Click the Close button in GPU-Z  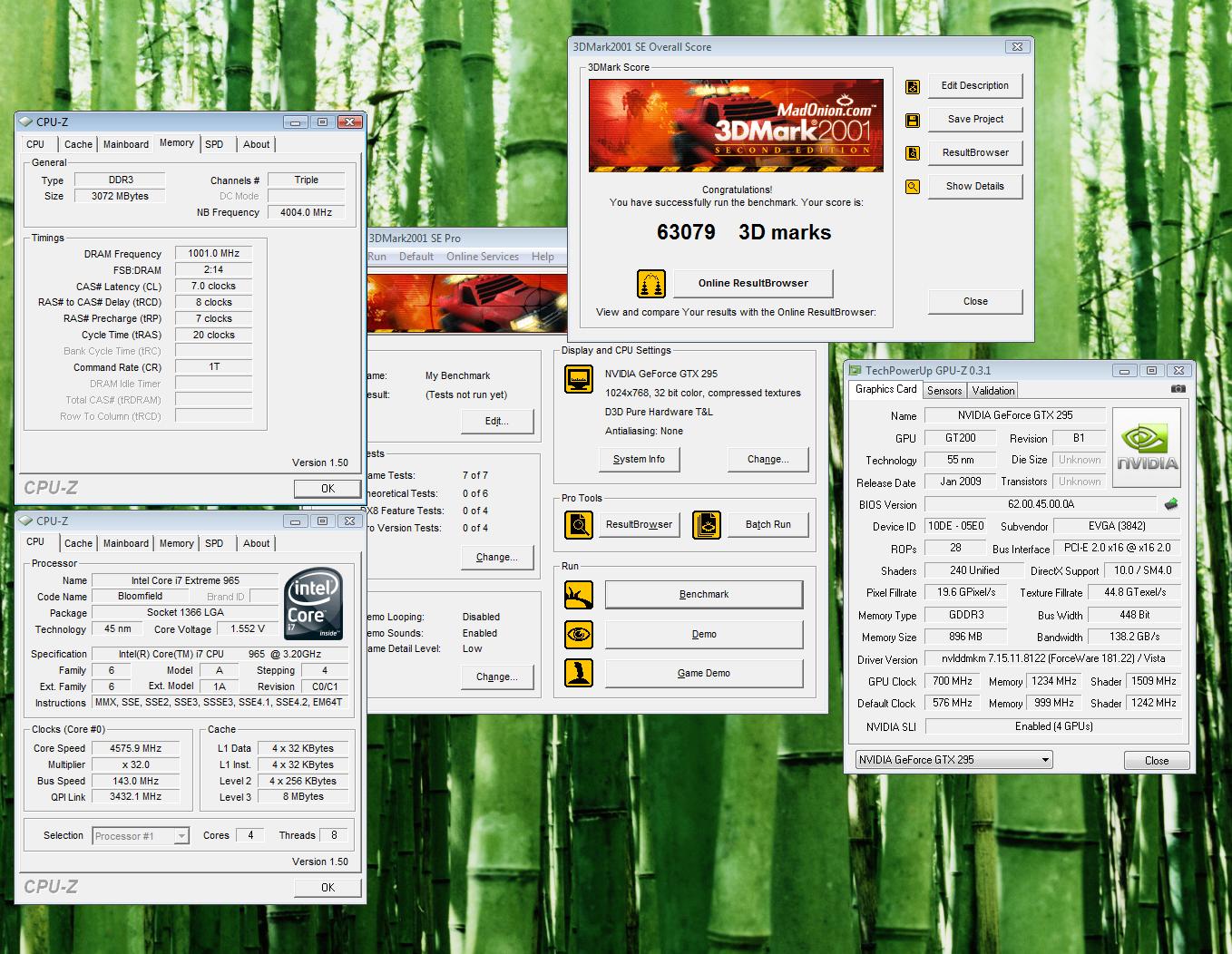[x=1156, y=761]
